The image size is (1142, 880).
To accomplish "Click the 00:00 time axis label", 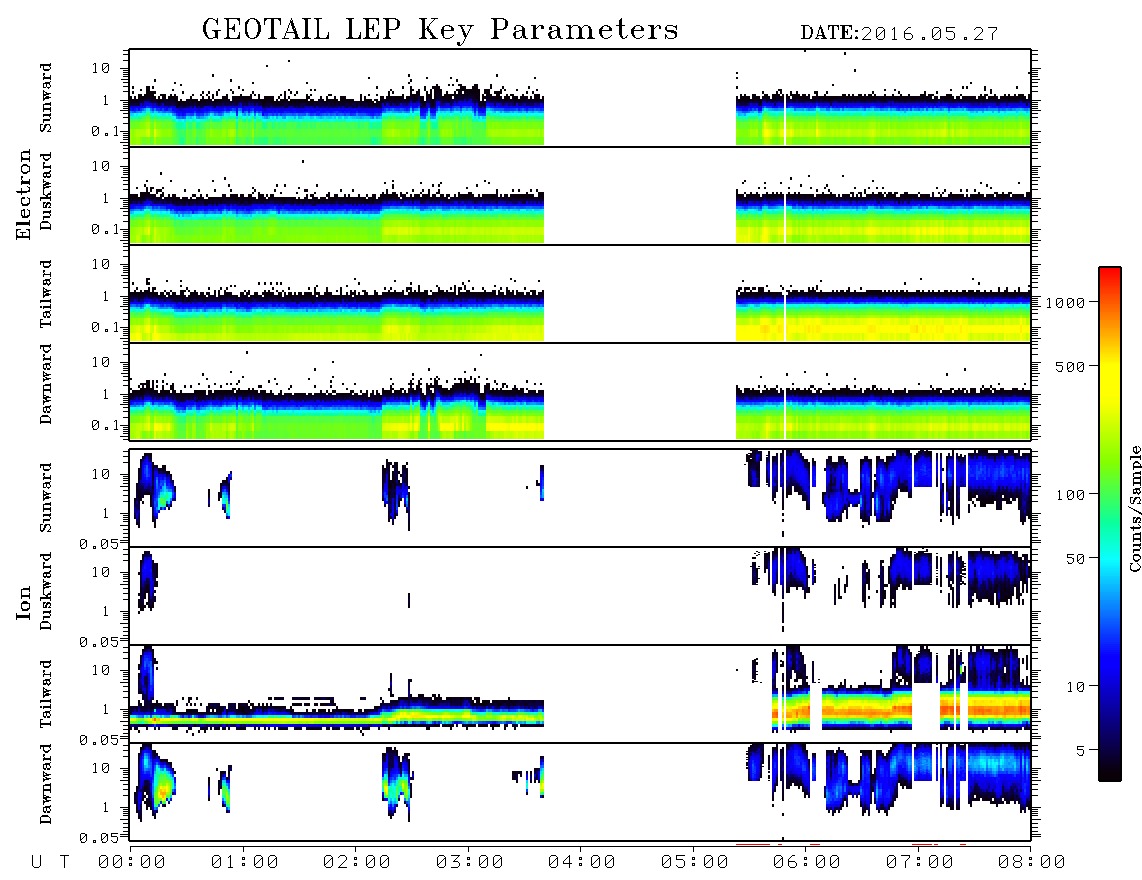I will click(132, 863).
